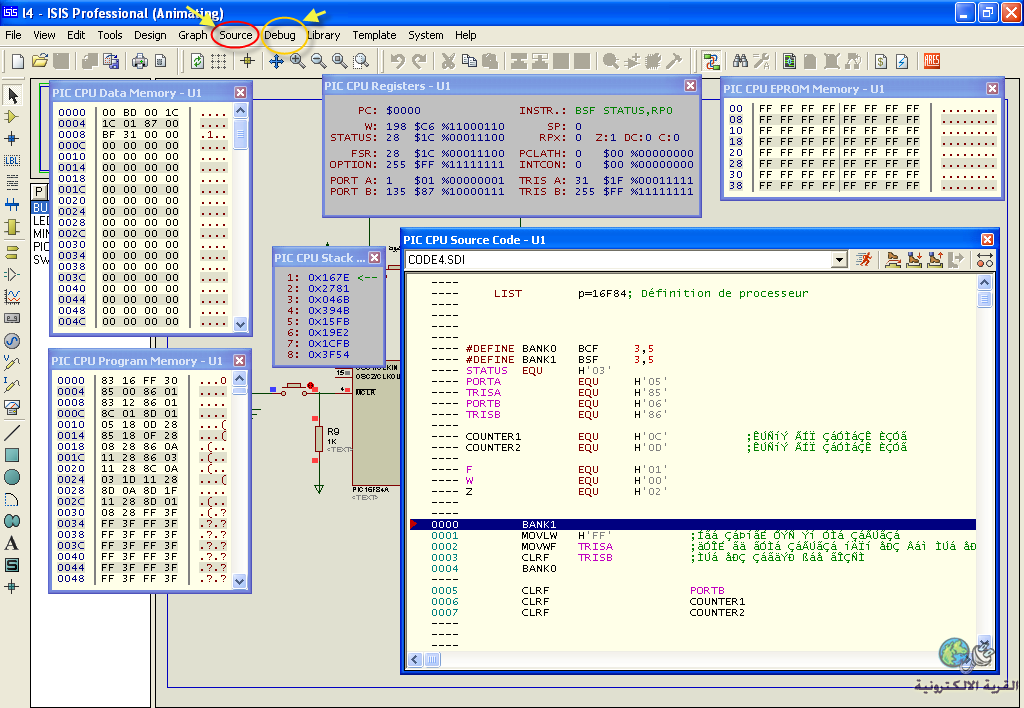This screenshot has height=708, width=1024.
Task: Open the Debug menu
Action: [280, 35]
